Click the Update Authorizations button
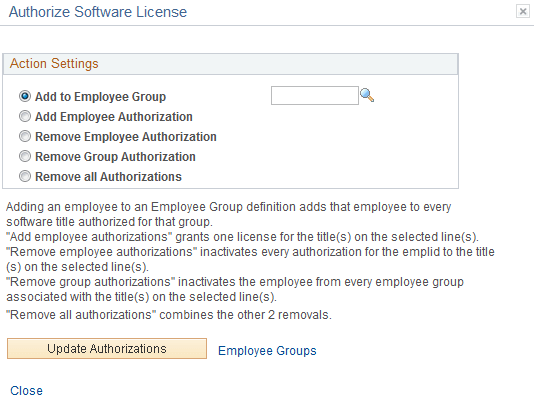Screen dimensions: 534x405 (107, 348)
